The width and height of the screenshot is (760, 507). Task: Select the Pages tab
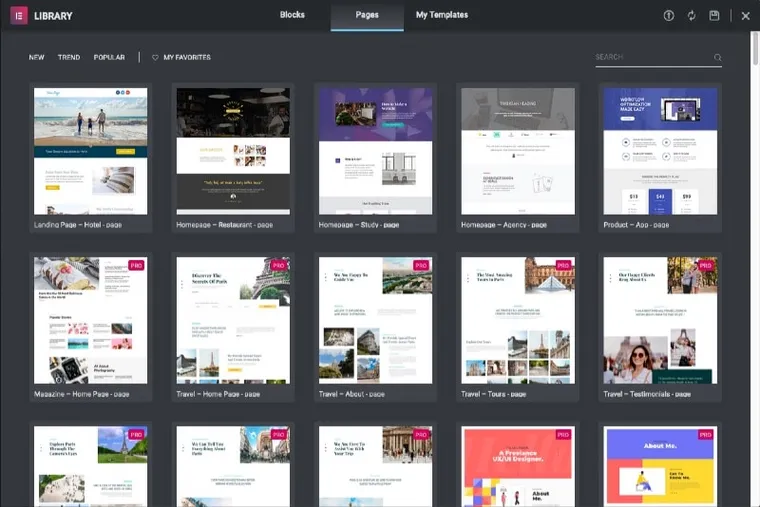click(x=367, y=16)
